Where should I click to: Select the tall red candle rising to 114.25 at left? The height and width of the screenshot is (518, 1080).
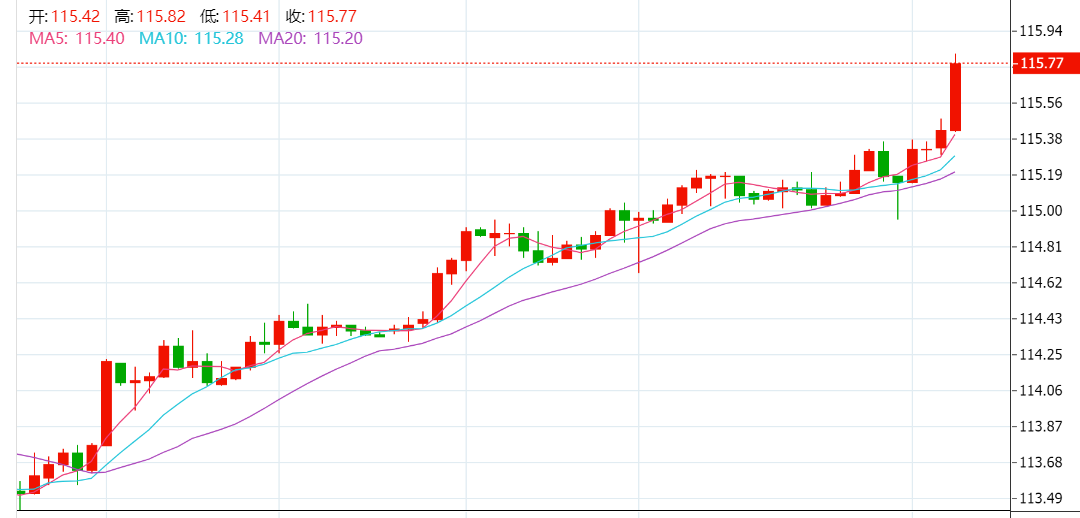106,403
